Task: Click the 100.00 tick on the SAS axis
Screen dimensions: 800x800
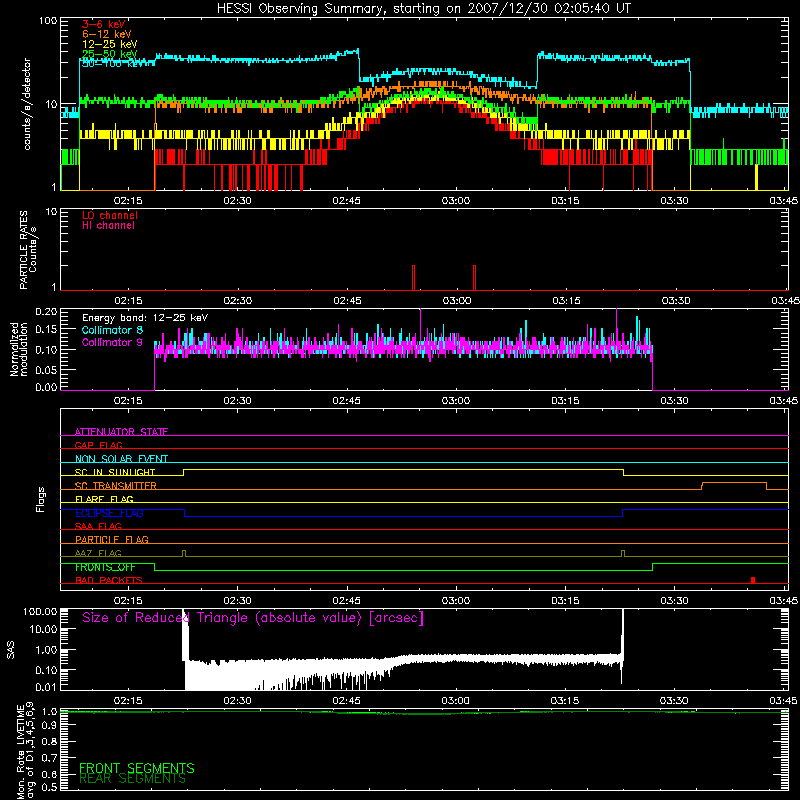Action: click(x=40, y=611)
